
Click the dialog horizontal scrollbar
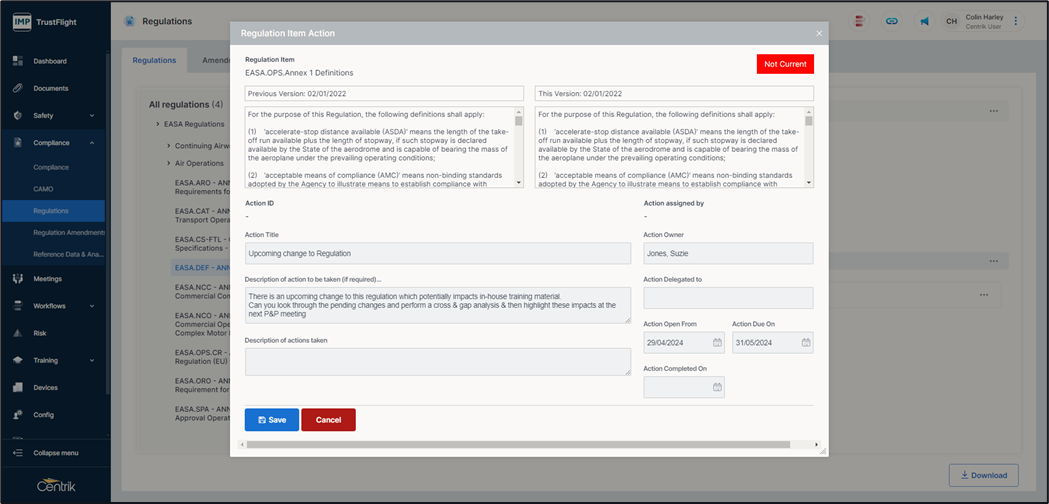(x=518, y=444)
